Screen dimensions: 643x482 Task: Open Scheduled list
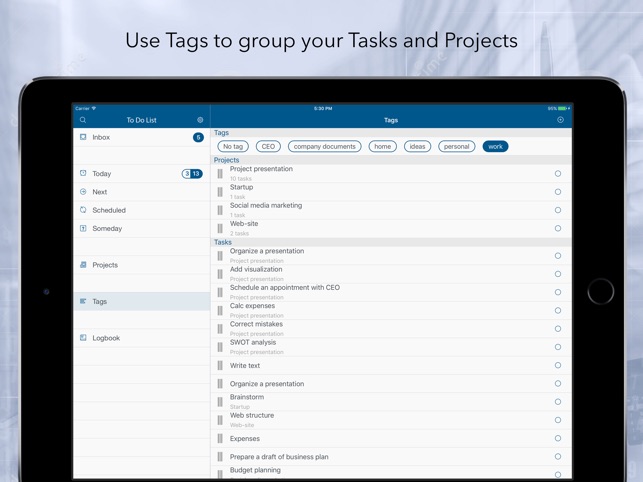[x=142, y=210]
